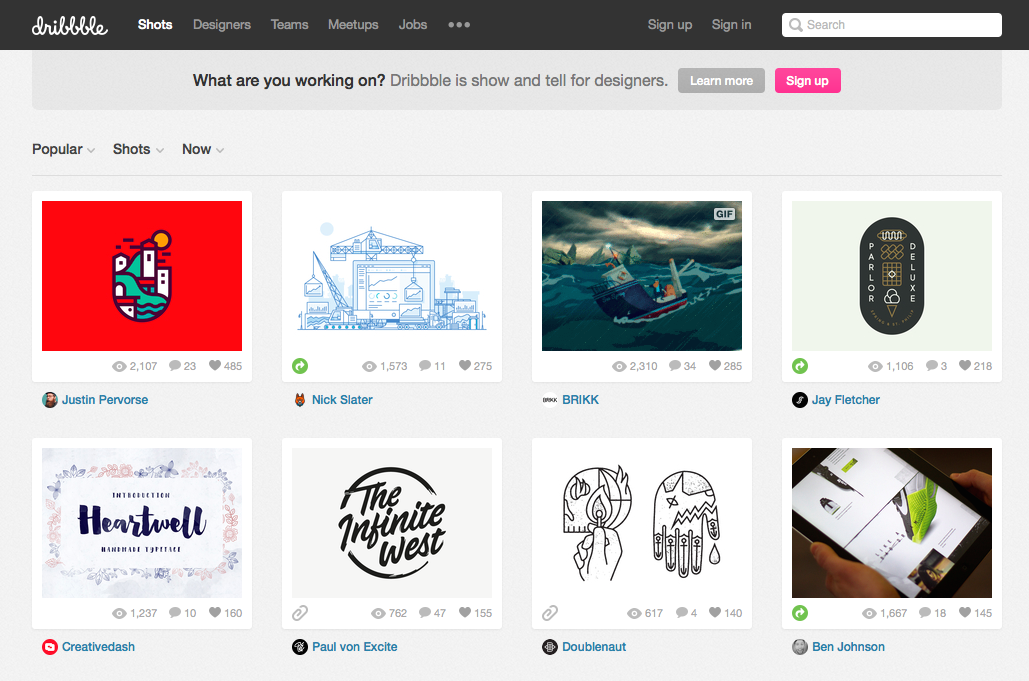The height and width of the screenshot is (681, 1029).
Task: Click the Dribbble logo
Action: pos(69,25)
